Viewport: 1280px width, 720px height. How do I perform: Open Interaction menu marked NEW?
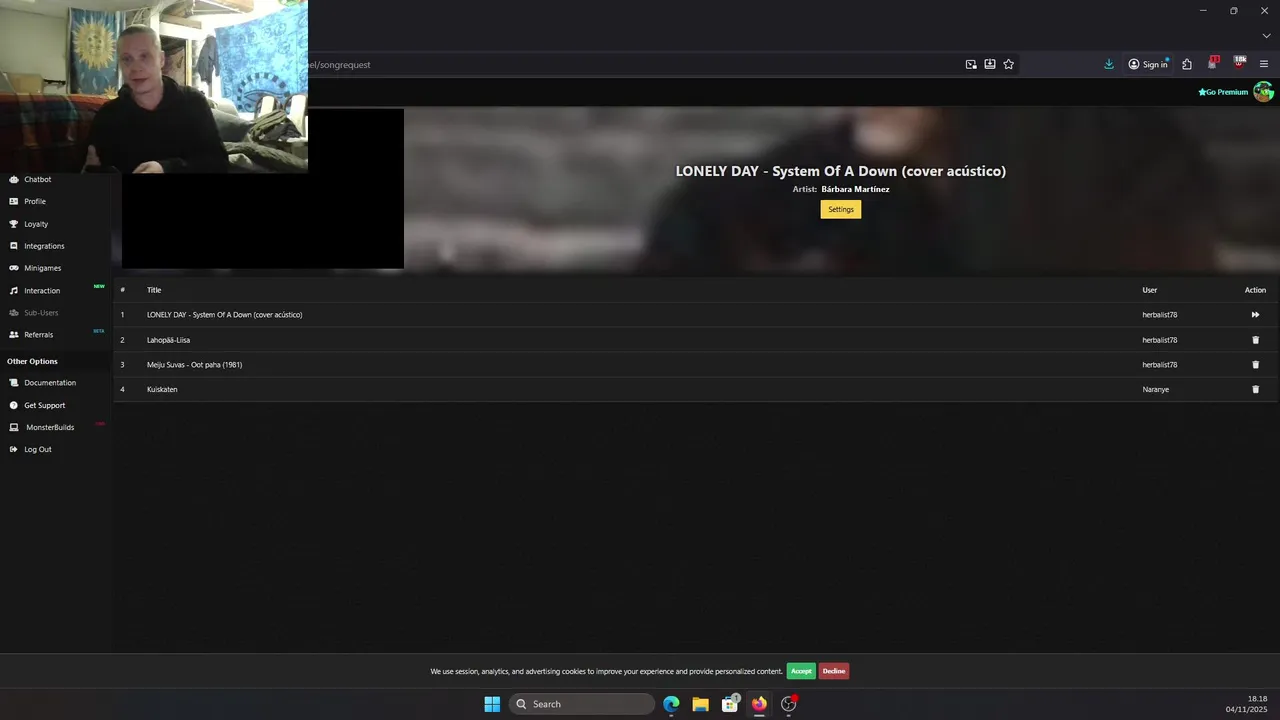pyautogui.click(x=42, y=291)
